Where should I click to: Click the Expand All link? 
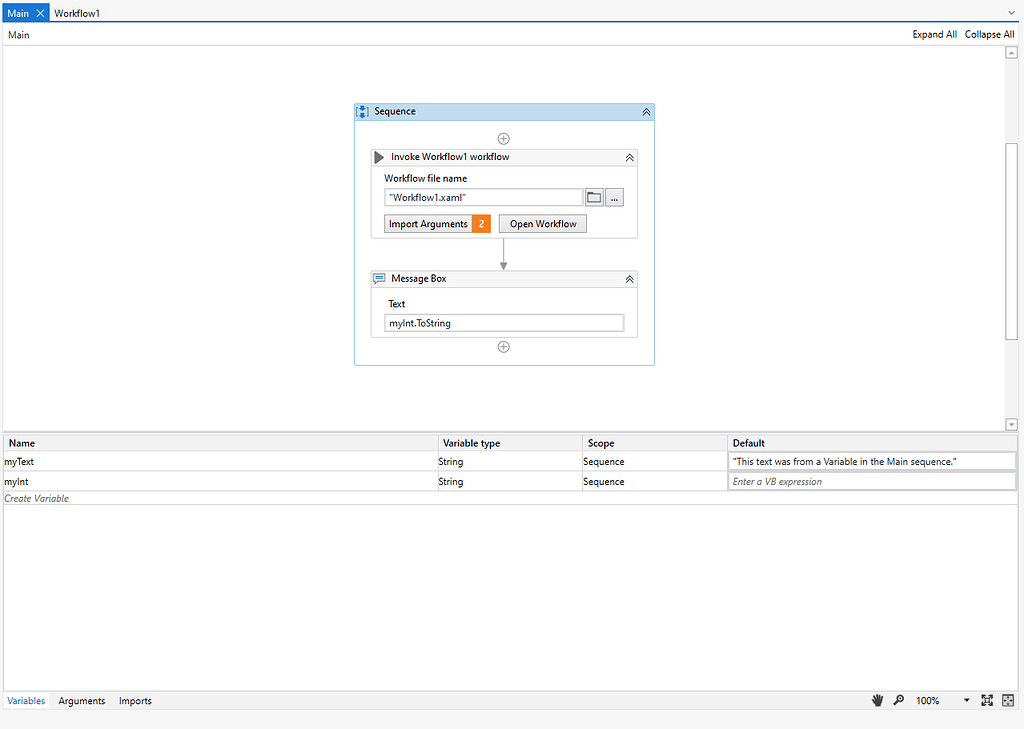coord(934,33)
